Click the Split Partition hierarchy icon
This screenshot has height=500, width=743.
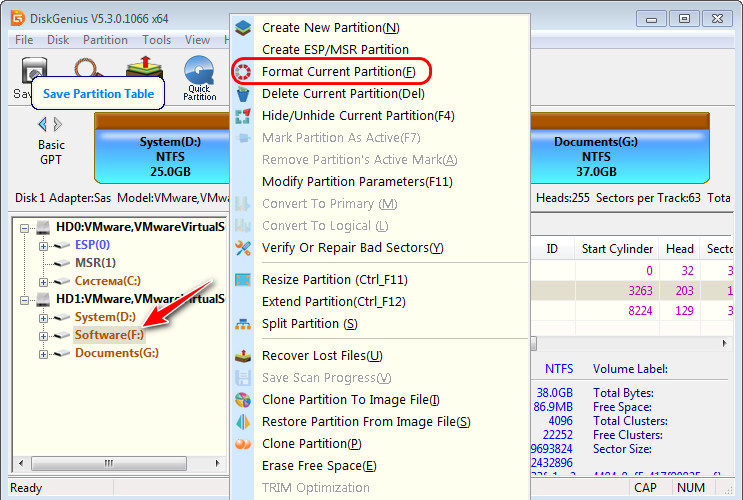pos(243,324)
